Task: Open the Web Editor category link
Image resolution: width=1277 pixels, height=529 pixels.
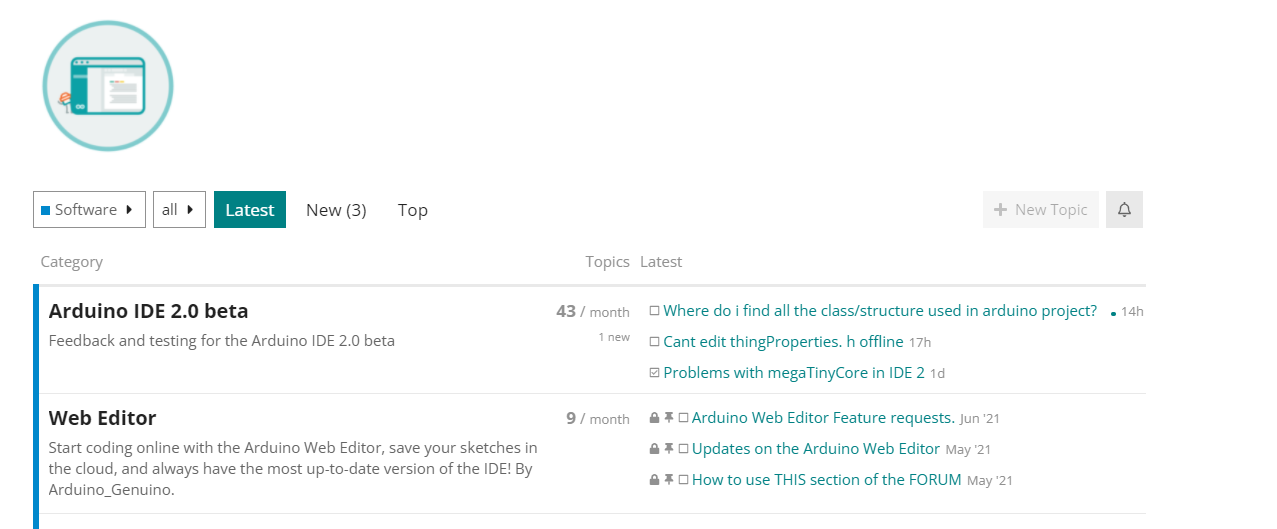Action: [102, 418]
